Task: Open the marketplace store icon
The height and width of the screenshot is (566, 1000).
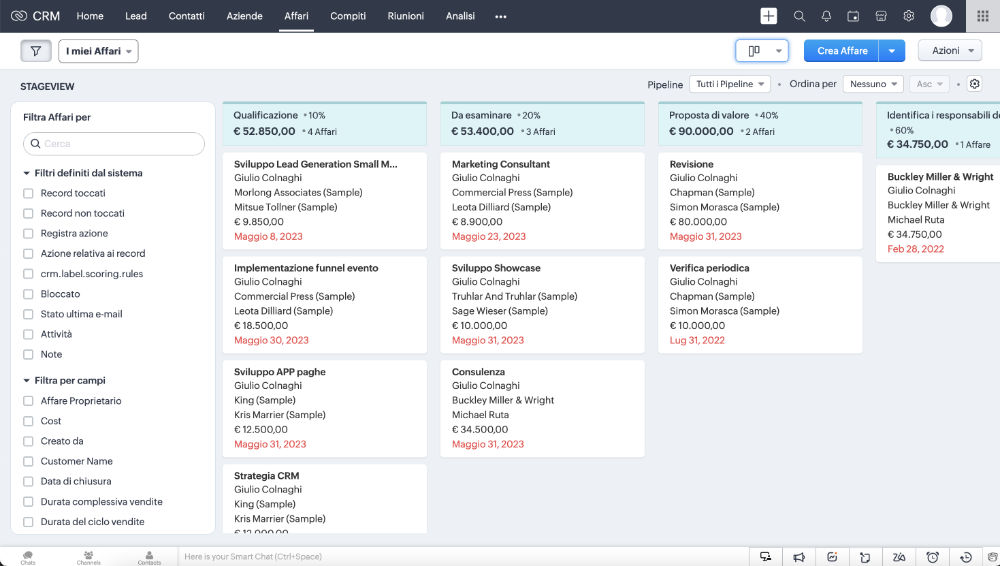Action: (x=881, y=16)
